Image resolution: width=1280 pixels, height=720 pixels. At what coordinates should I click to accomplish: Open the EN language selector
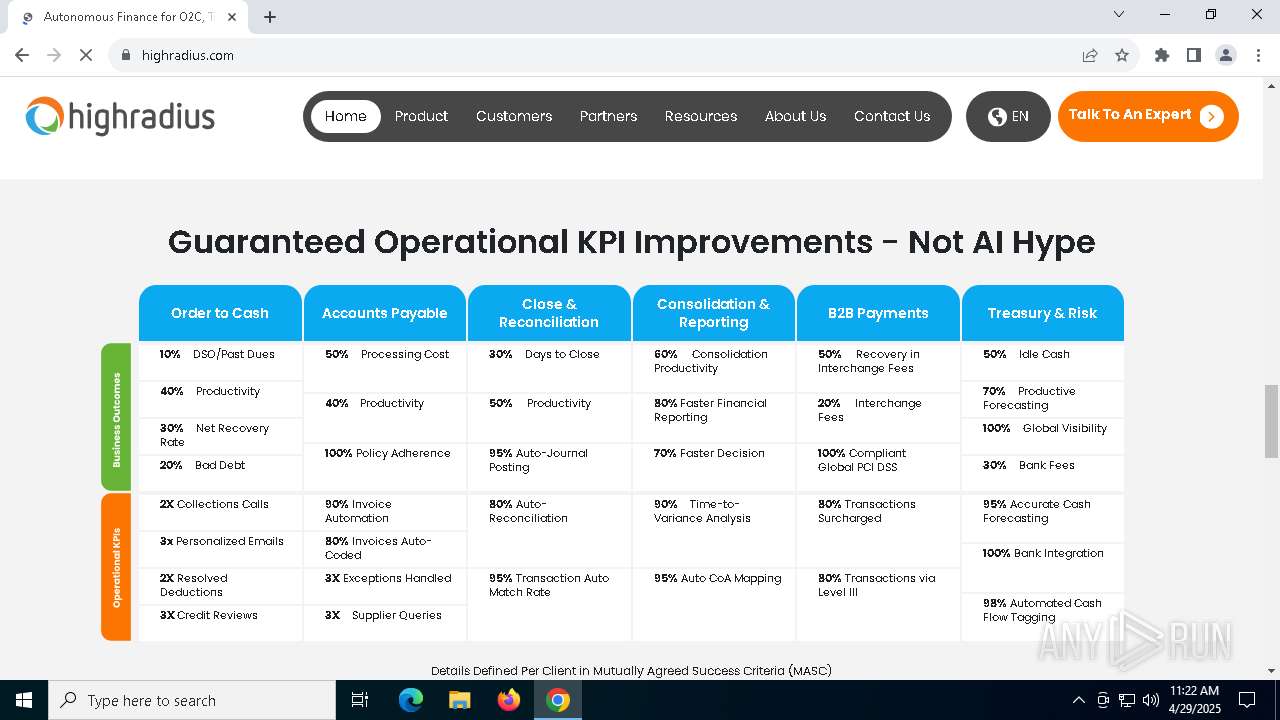tap(1008, 116)
